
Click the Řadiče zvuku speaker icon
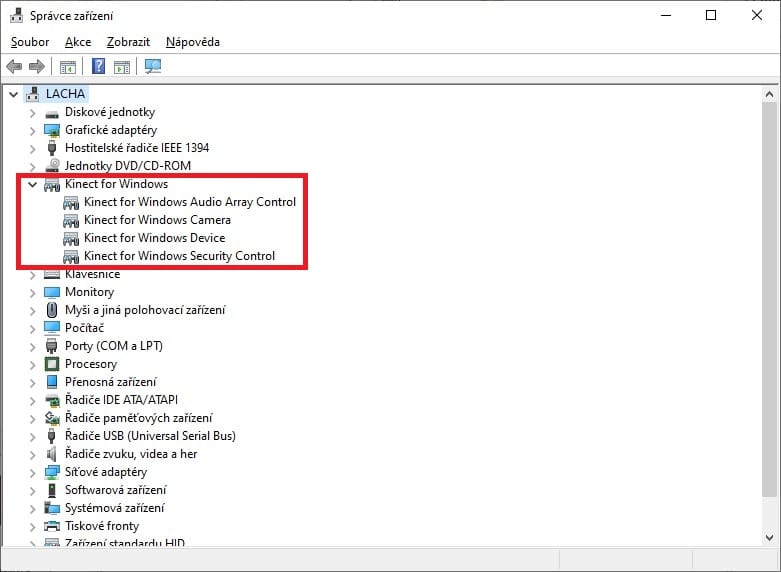(x=52, y=454)
